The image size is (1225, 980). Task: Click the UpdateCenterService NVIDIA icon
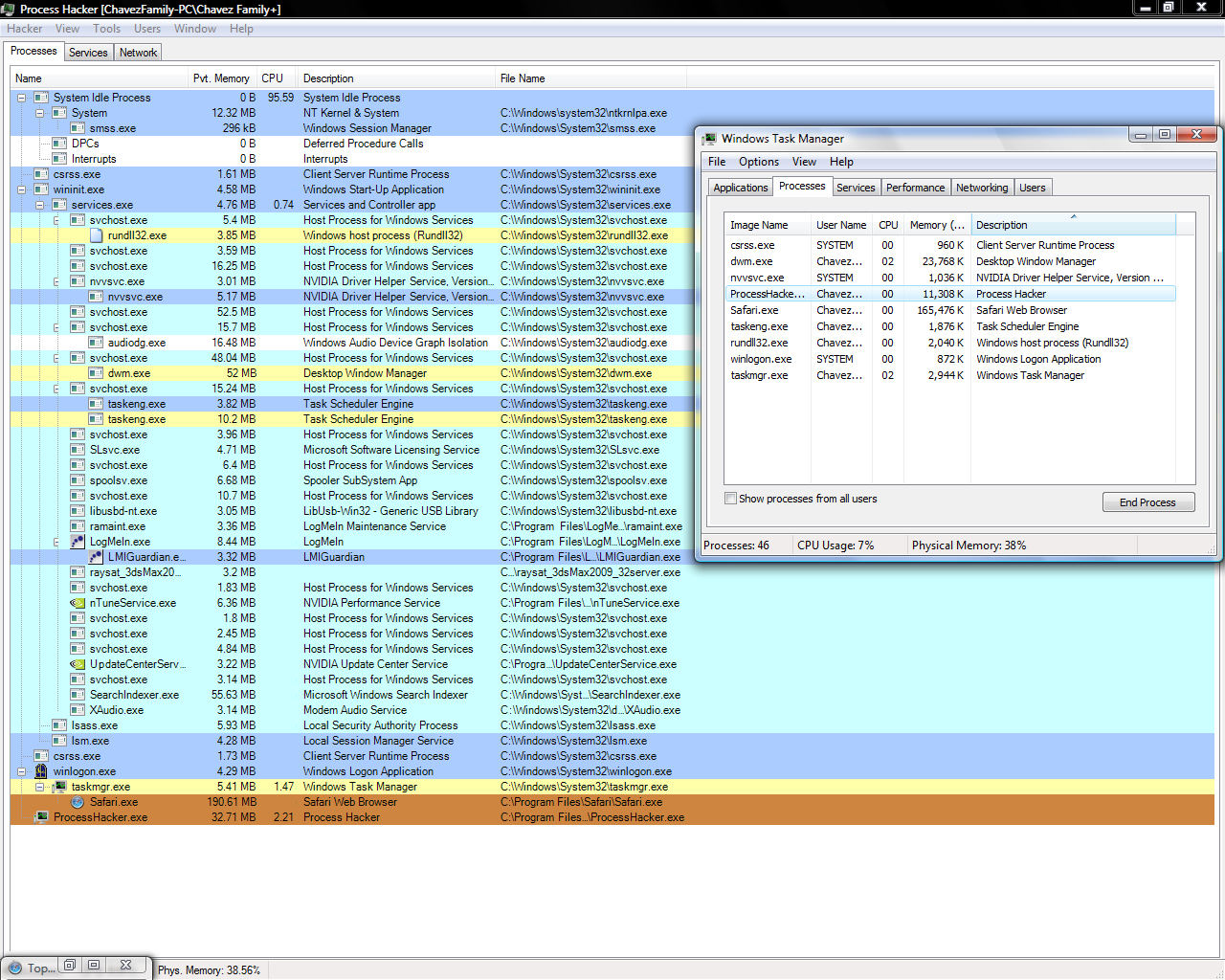click(78, 664)
